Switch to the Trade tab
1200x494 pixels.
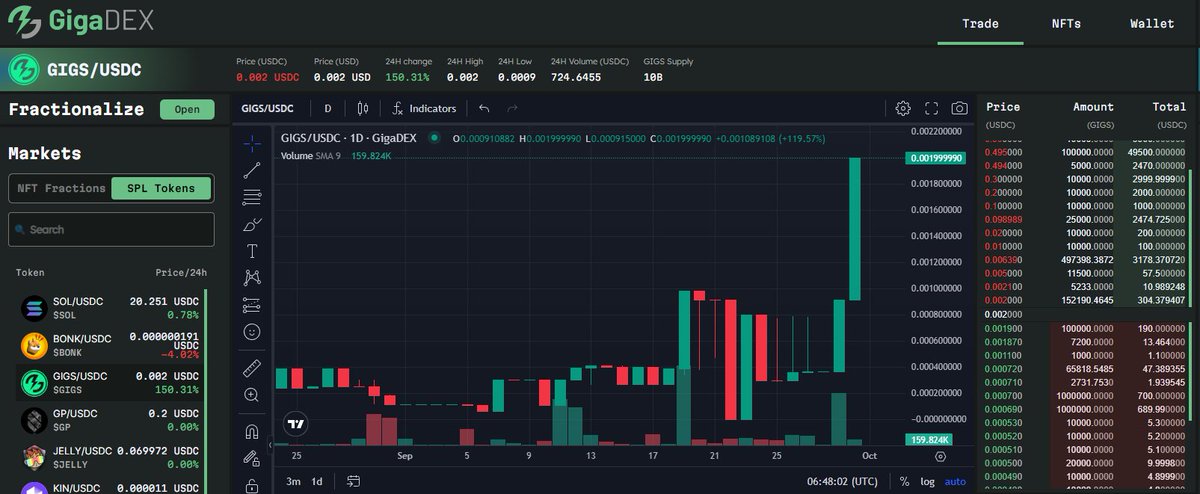pyautogui.click(x=980, y=23)
